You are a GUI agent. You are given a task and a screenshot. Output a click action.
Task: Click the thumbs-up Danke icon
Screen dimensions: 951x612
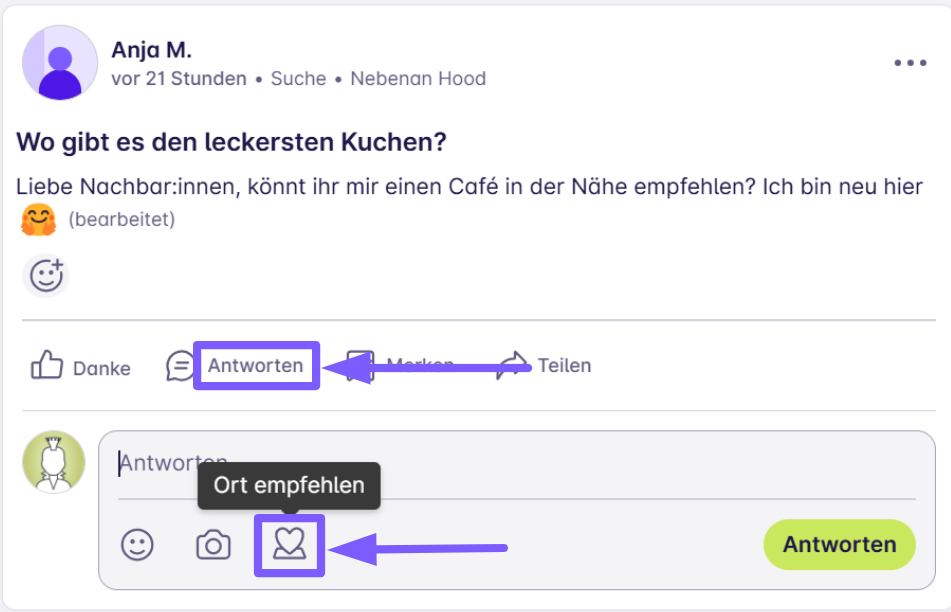tap(47, 366)
